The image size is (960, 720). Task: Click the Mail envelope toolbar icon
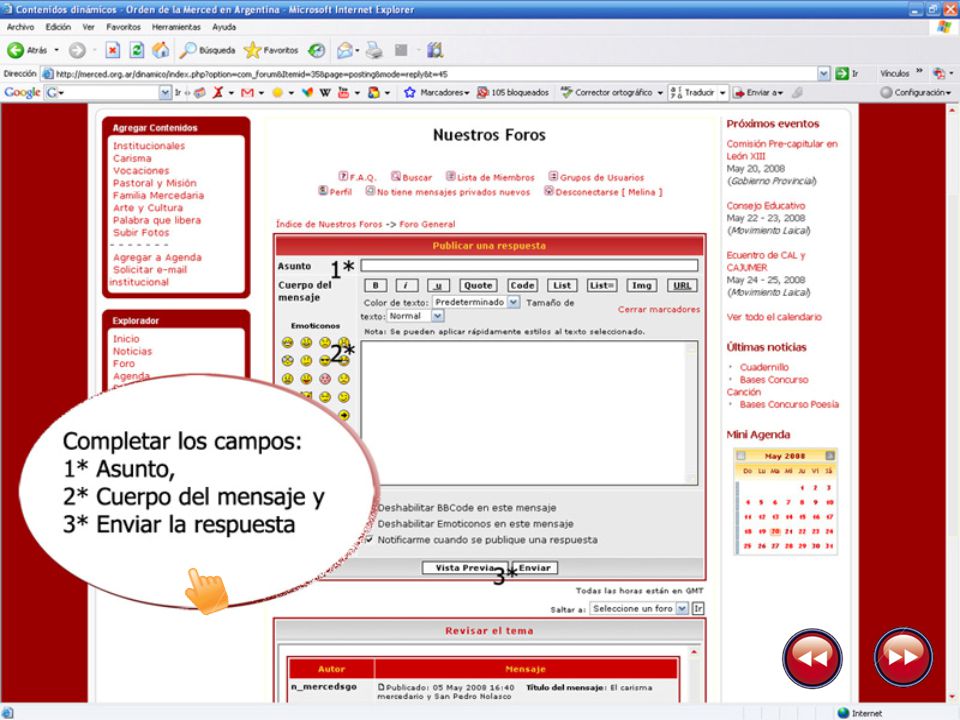(345, 50)
